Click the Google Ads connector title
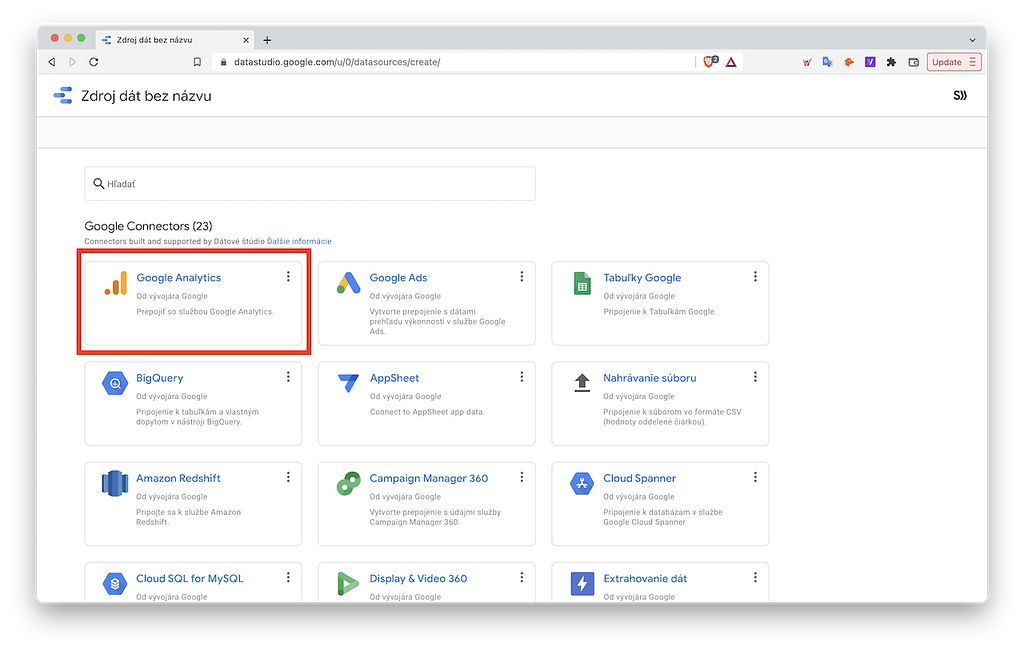 pos(398,278)
